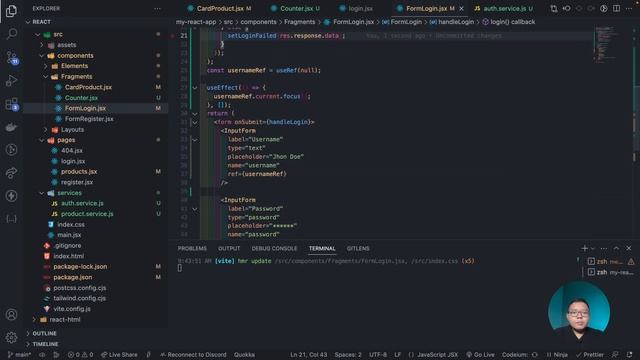640x360 pixels.
Task: Open the Explorer view in activity bar
Action: 11,11
